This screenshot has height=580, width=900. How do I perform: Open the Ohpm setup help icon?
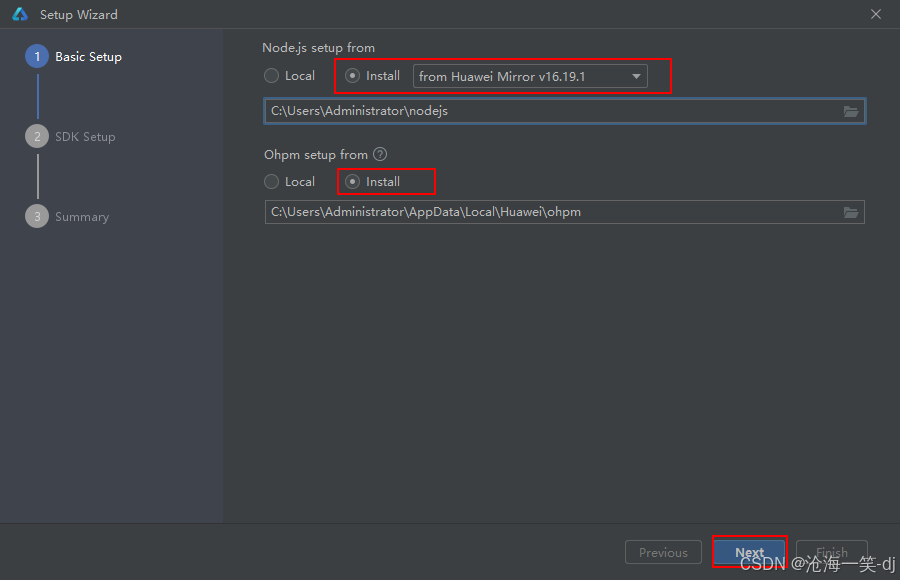click(380, 154)
